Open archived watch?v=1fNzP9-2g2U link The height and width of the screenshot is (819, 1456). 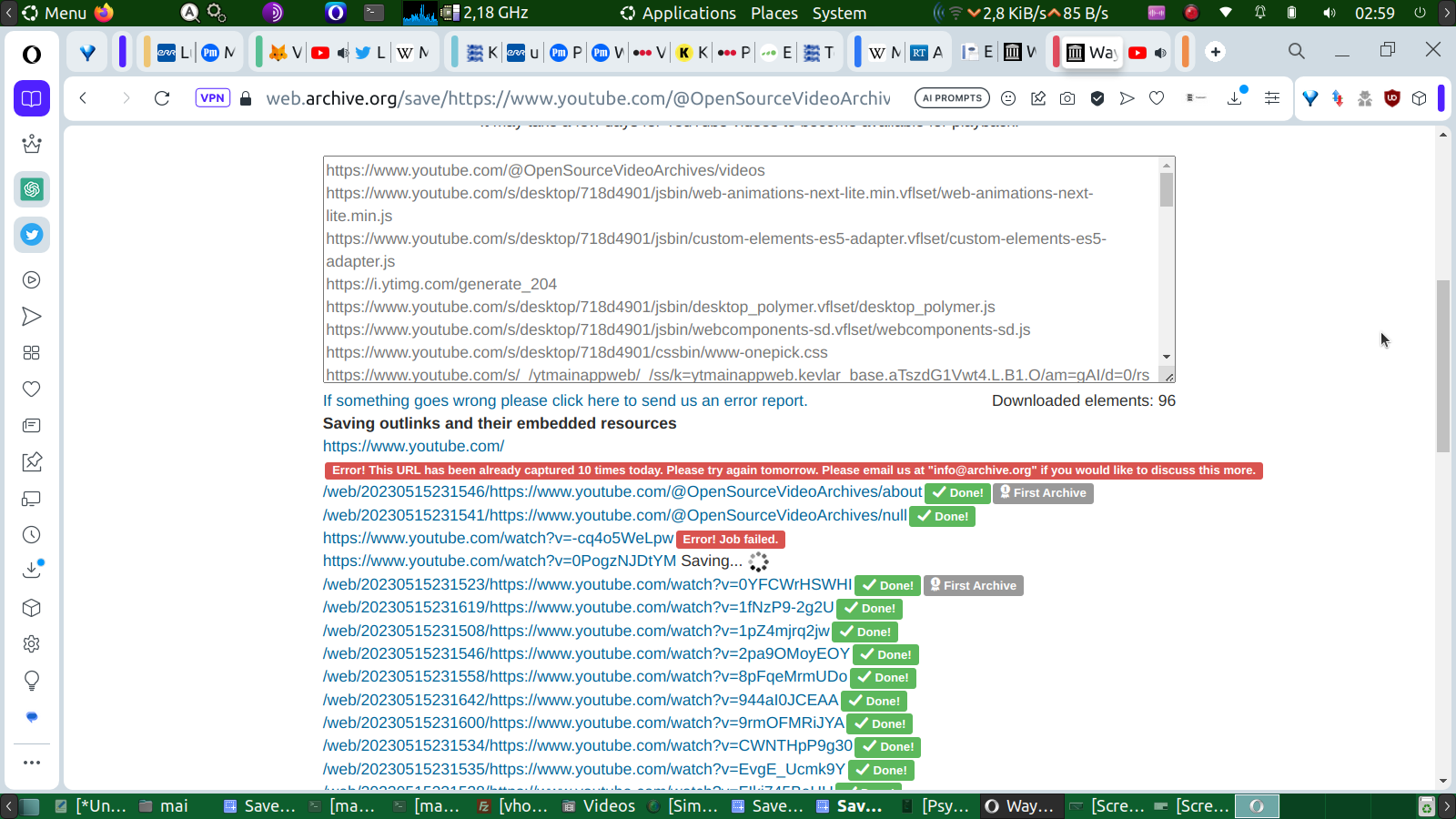tap(579, 607)
